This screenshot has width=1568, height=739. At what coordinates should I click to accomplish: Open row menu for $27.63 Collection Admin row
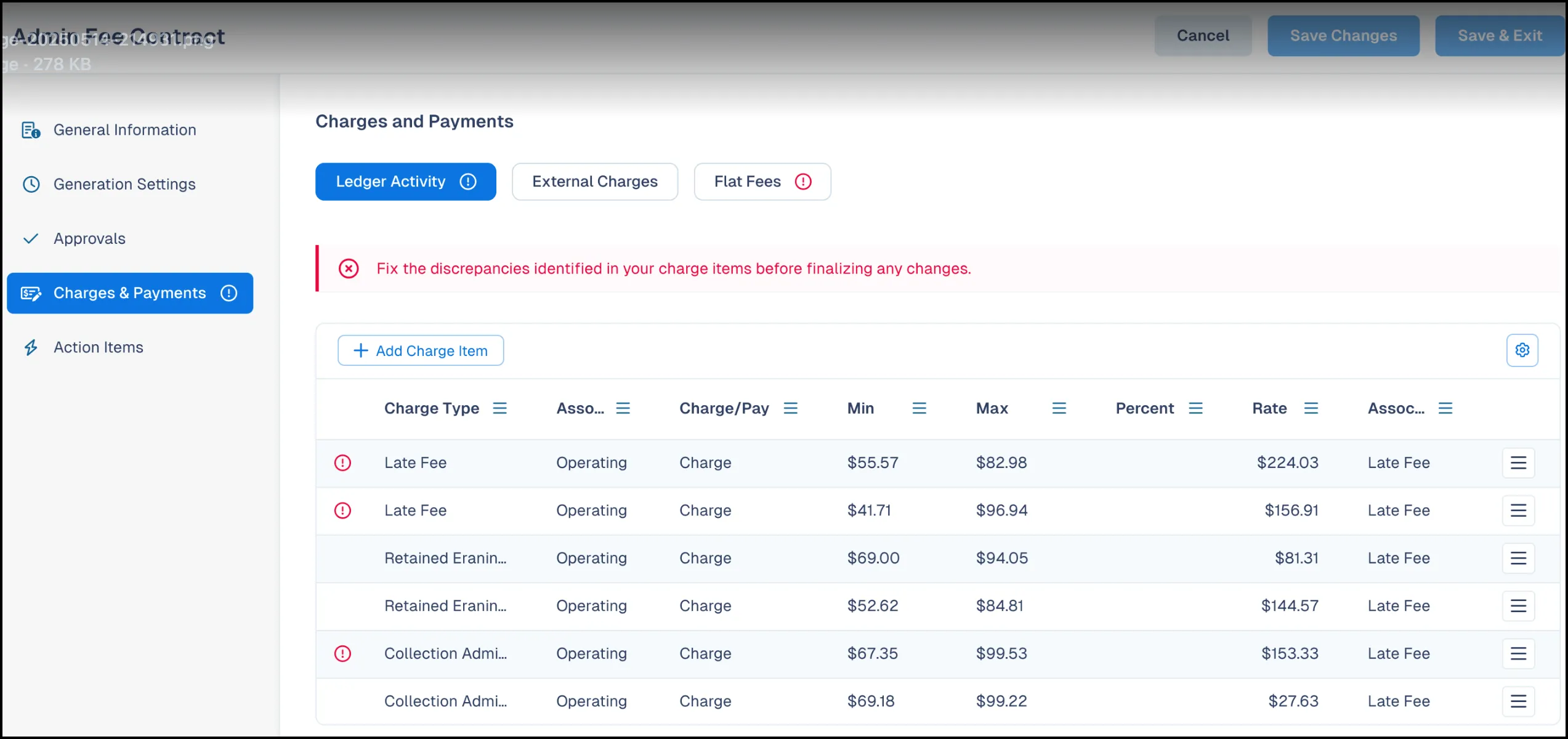(1518, 701)
